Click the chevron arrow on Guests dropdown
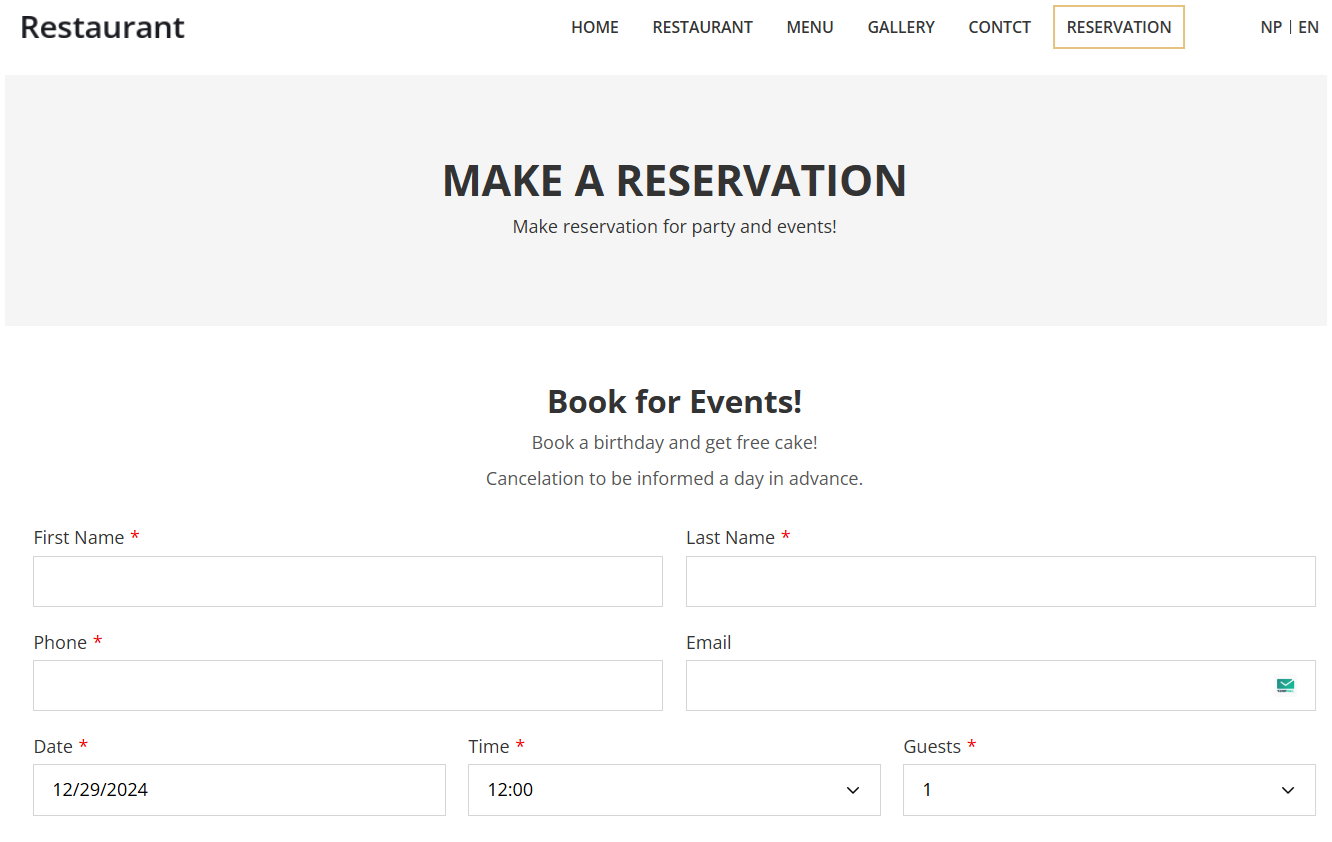The width and height of the screenshot is (1332, 842). click(x=1288, y=790)
